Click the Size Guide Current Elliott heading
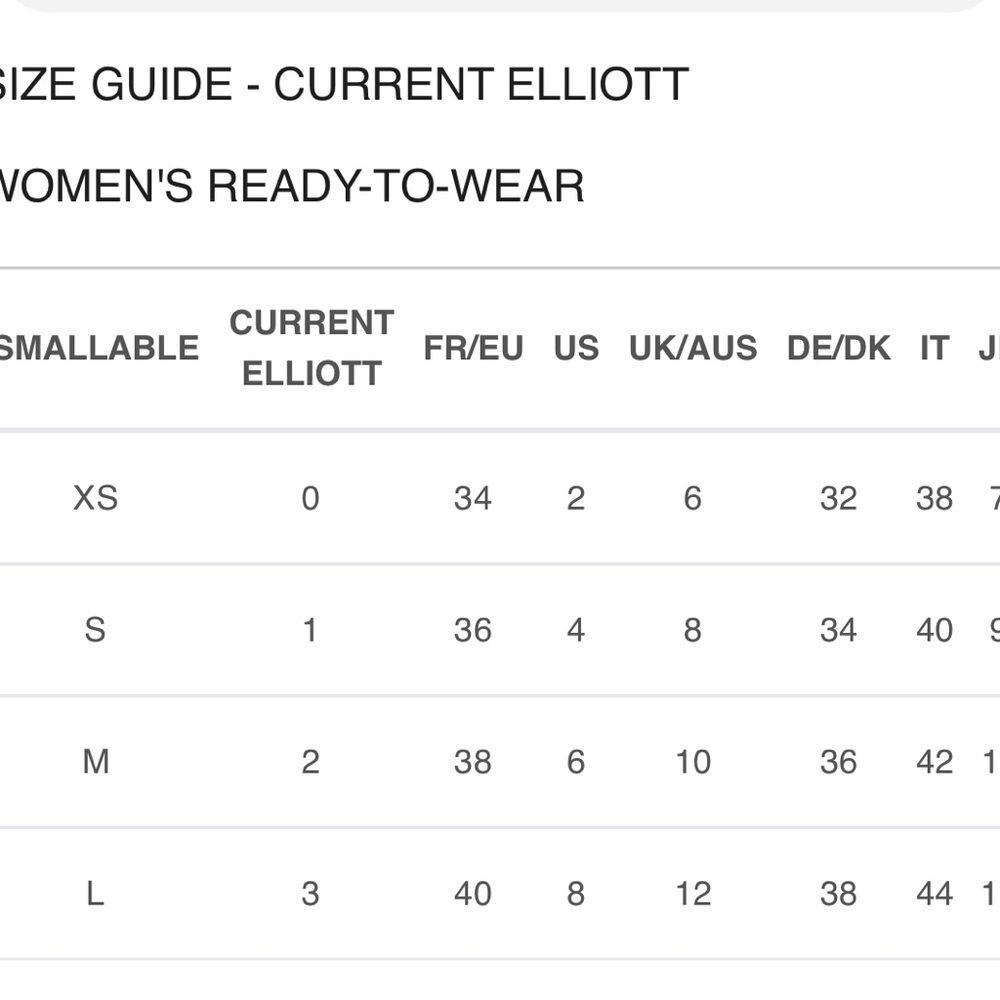 342,84
